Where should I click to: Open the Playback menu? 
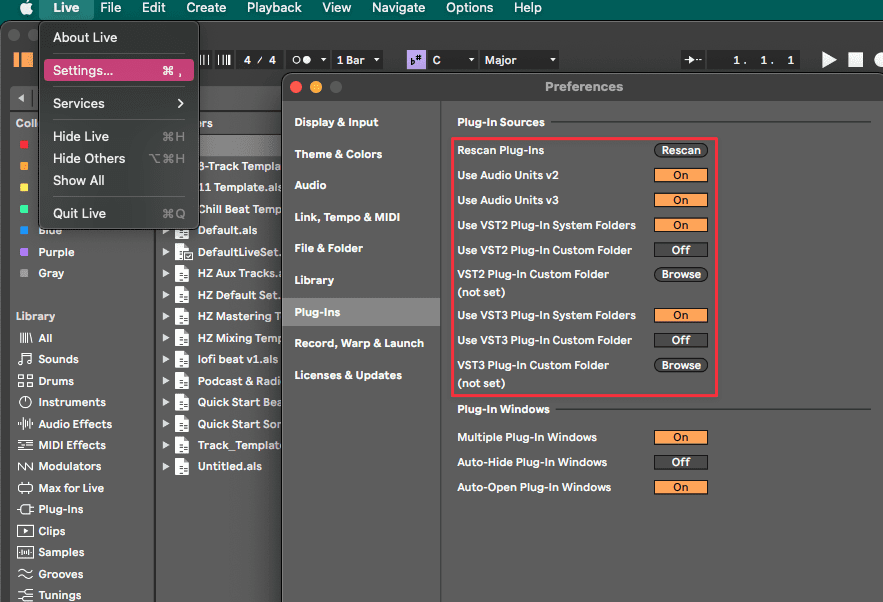[274, 8]
